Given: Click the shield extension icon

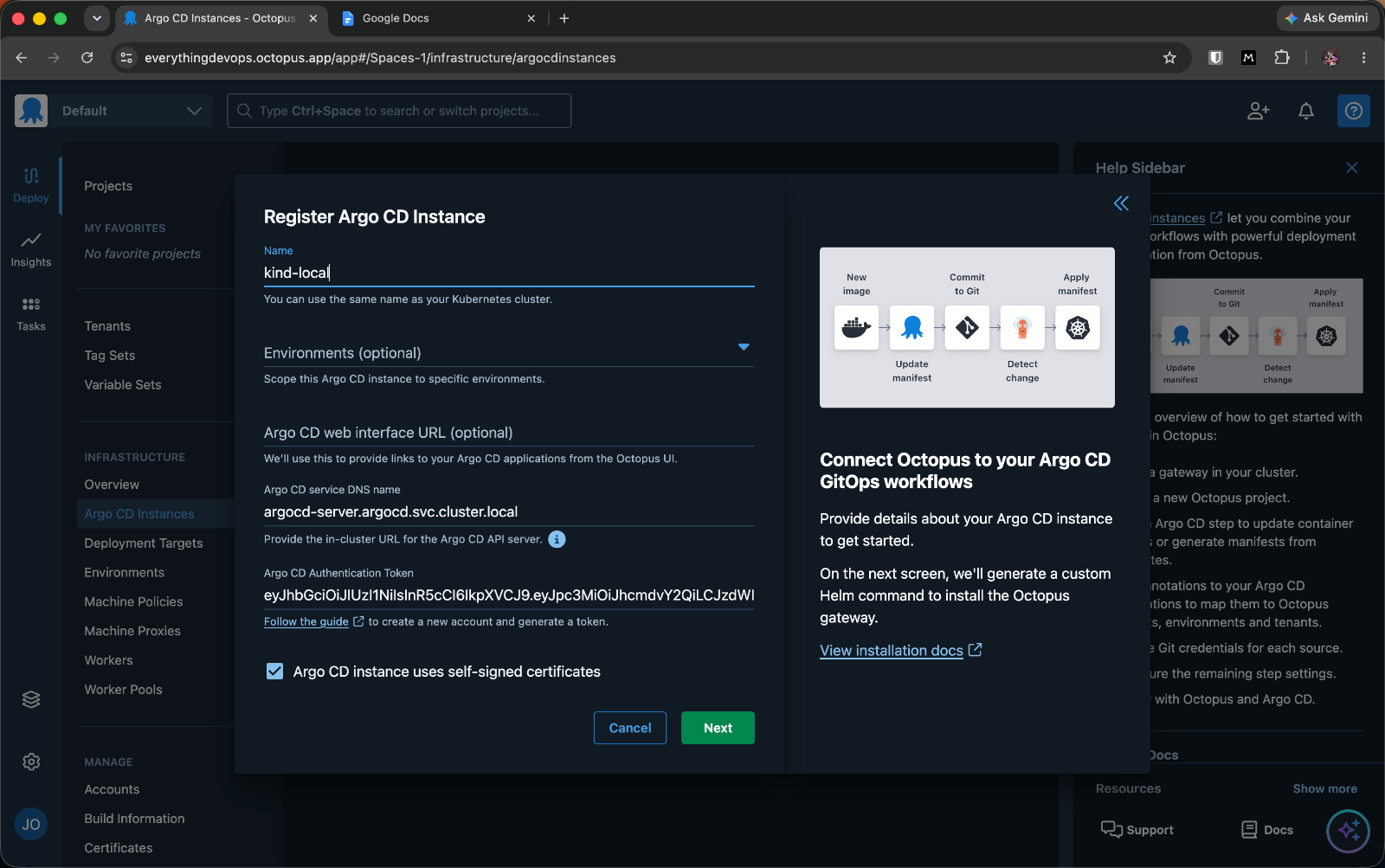Looking at the screenshot, I should point(1215,58).
